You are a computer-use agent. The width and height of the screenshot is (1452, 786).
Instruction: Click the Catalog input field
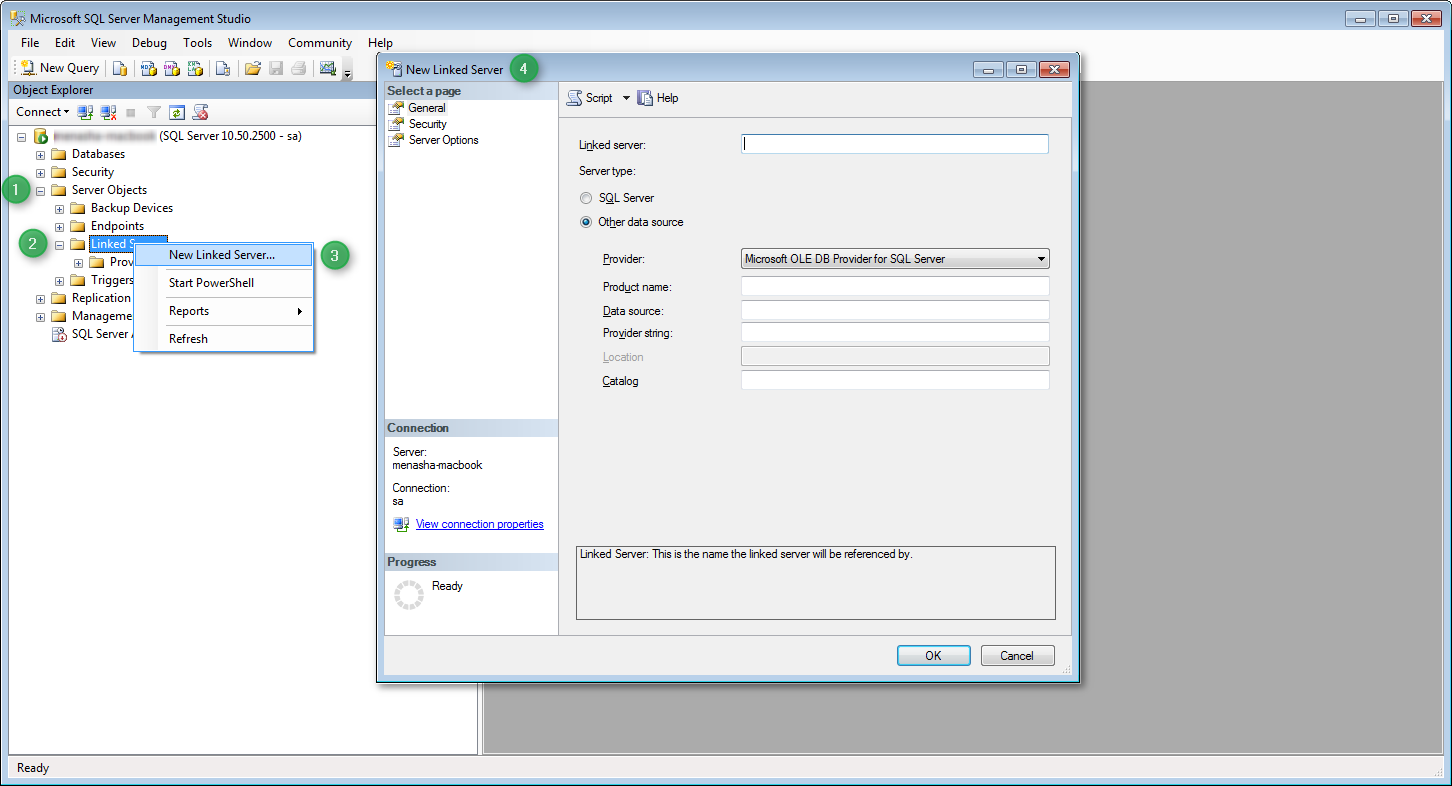[x=895, y=380]
